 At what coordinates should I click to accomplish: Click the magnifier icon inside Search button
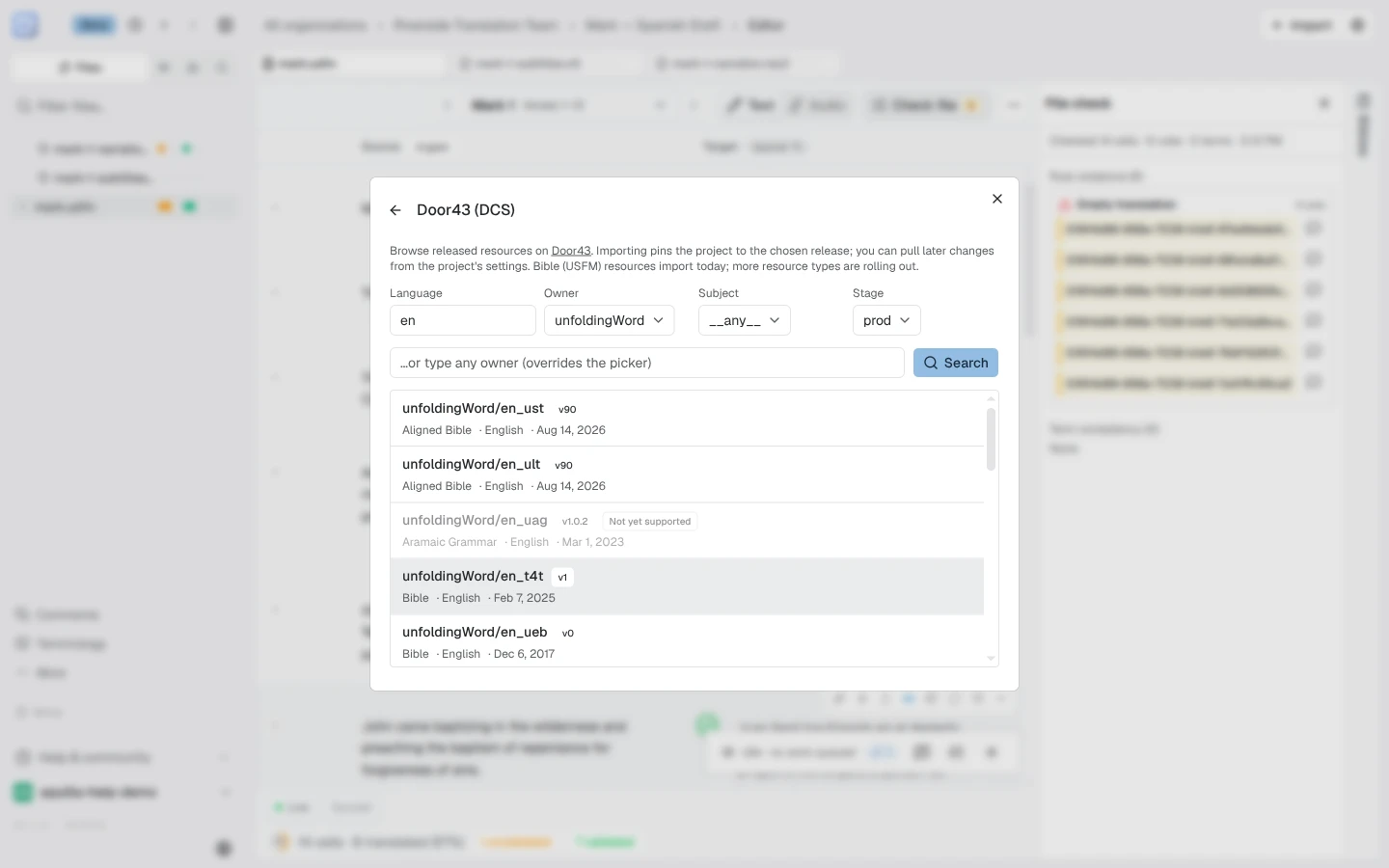931,363
